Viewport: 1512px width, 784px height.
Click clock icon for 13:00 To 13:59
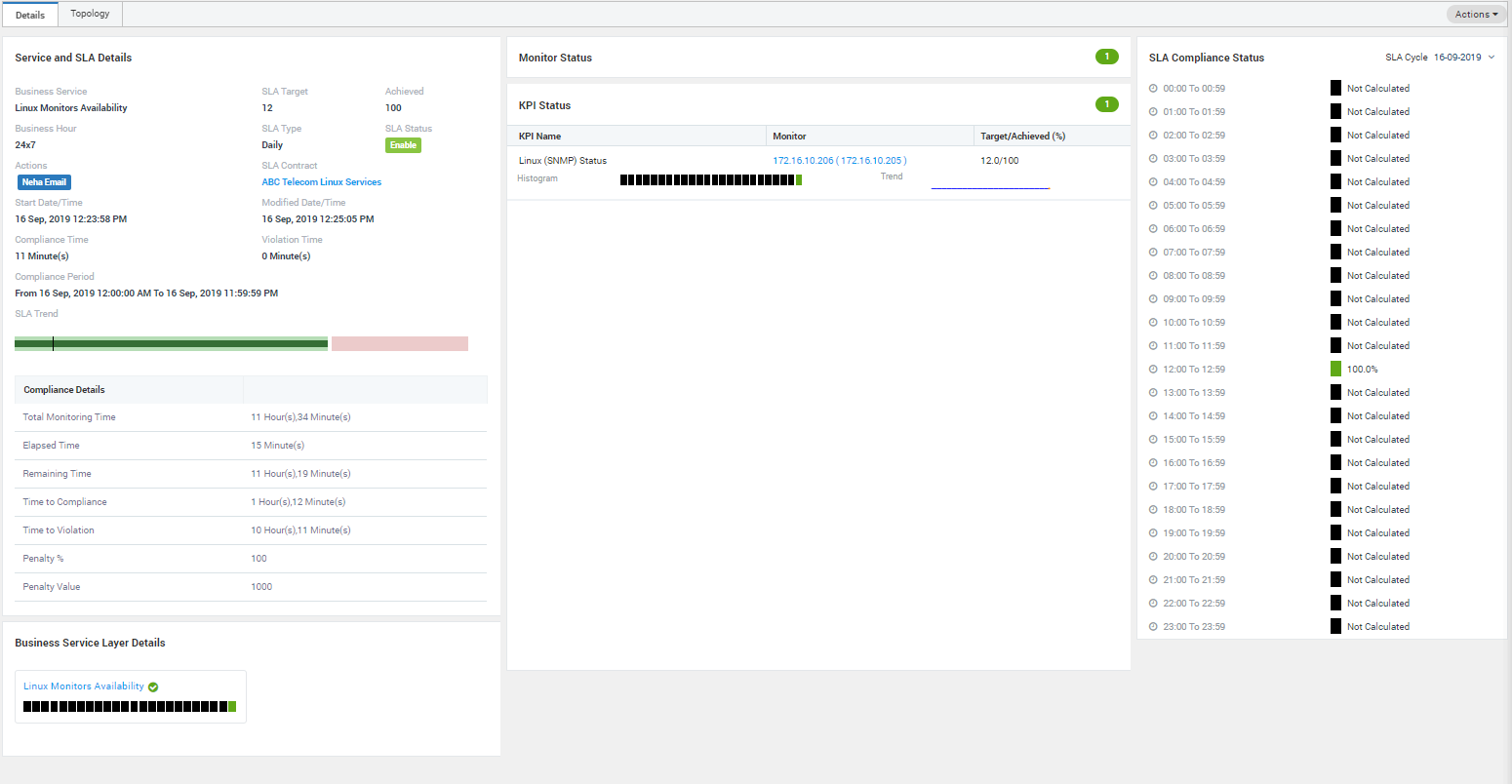tap(1153, 393)
